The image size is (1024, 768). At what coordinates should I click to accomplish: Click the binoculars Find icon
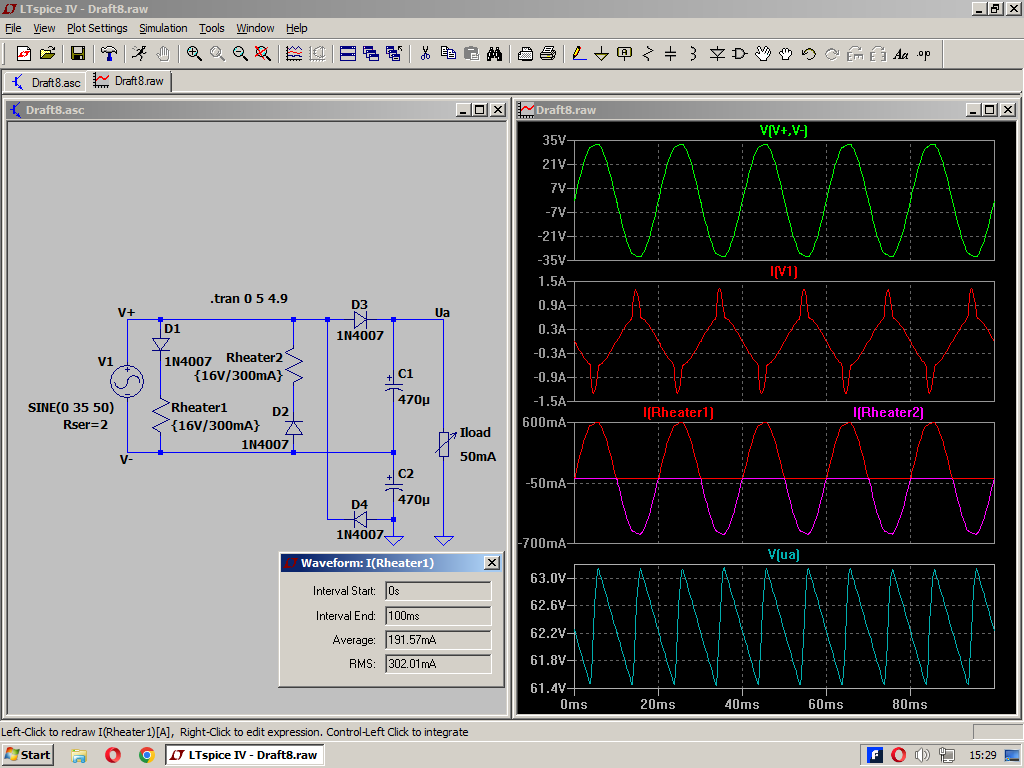tap(494, 54)
